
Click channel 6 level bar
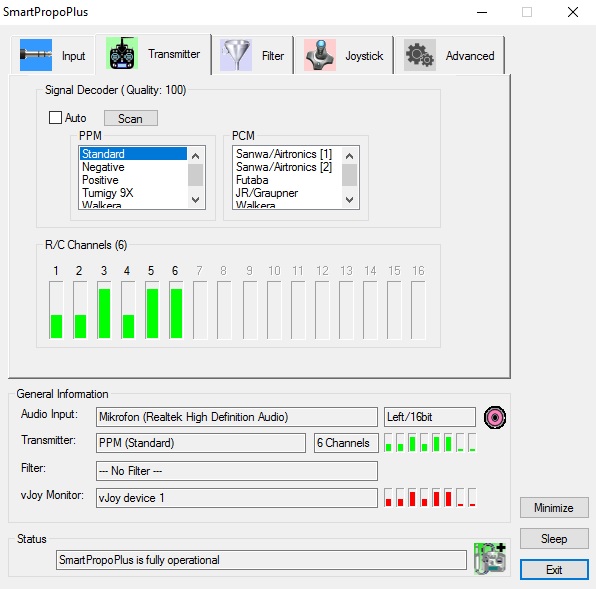click(x=176, y=310)
